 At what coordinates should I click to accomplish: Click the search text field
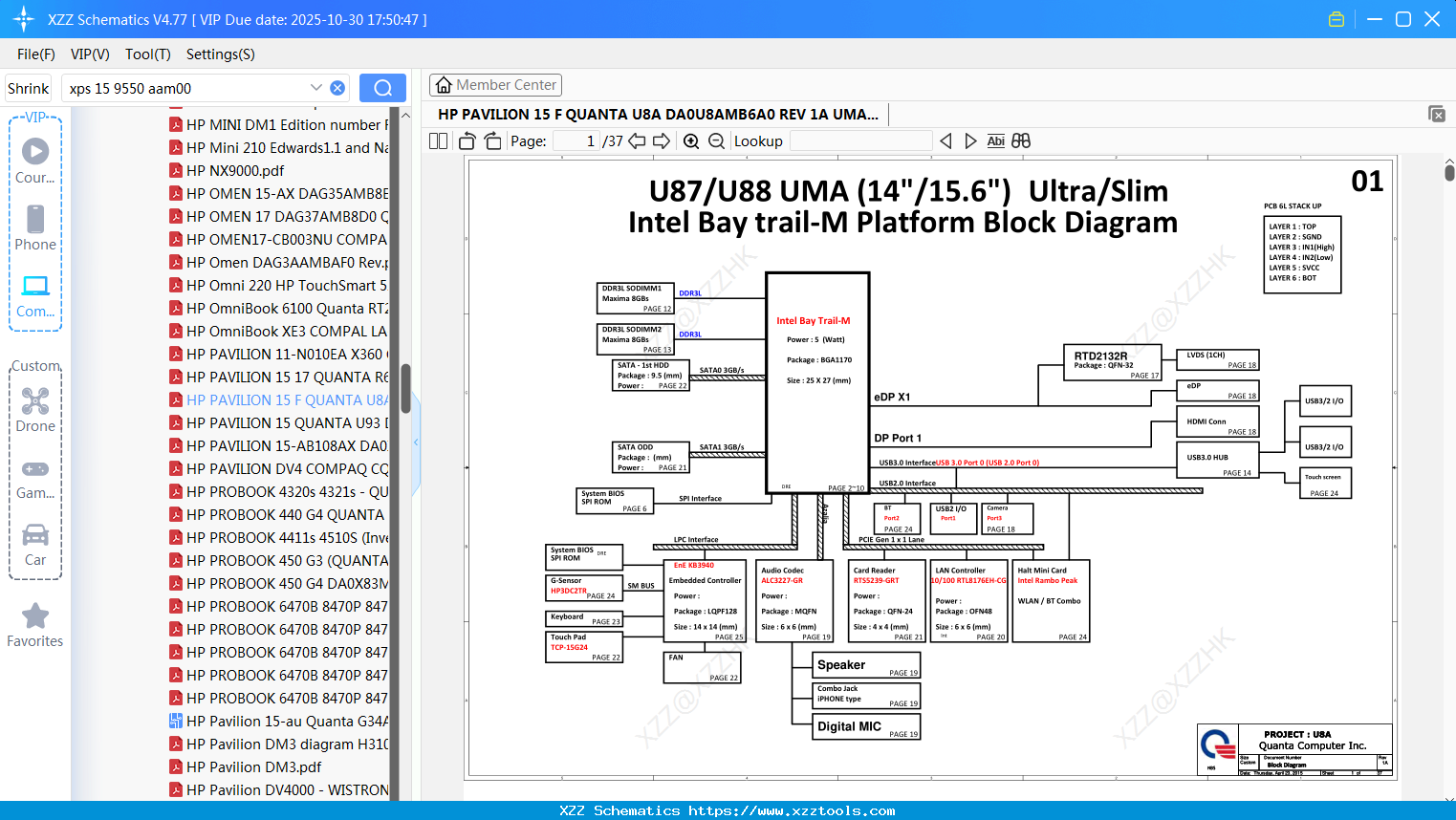pos(186,88)
